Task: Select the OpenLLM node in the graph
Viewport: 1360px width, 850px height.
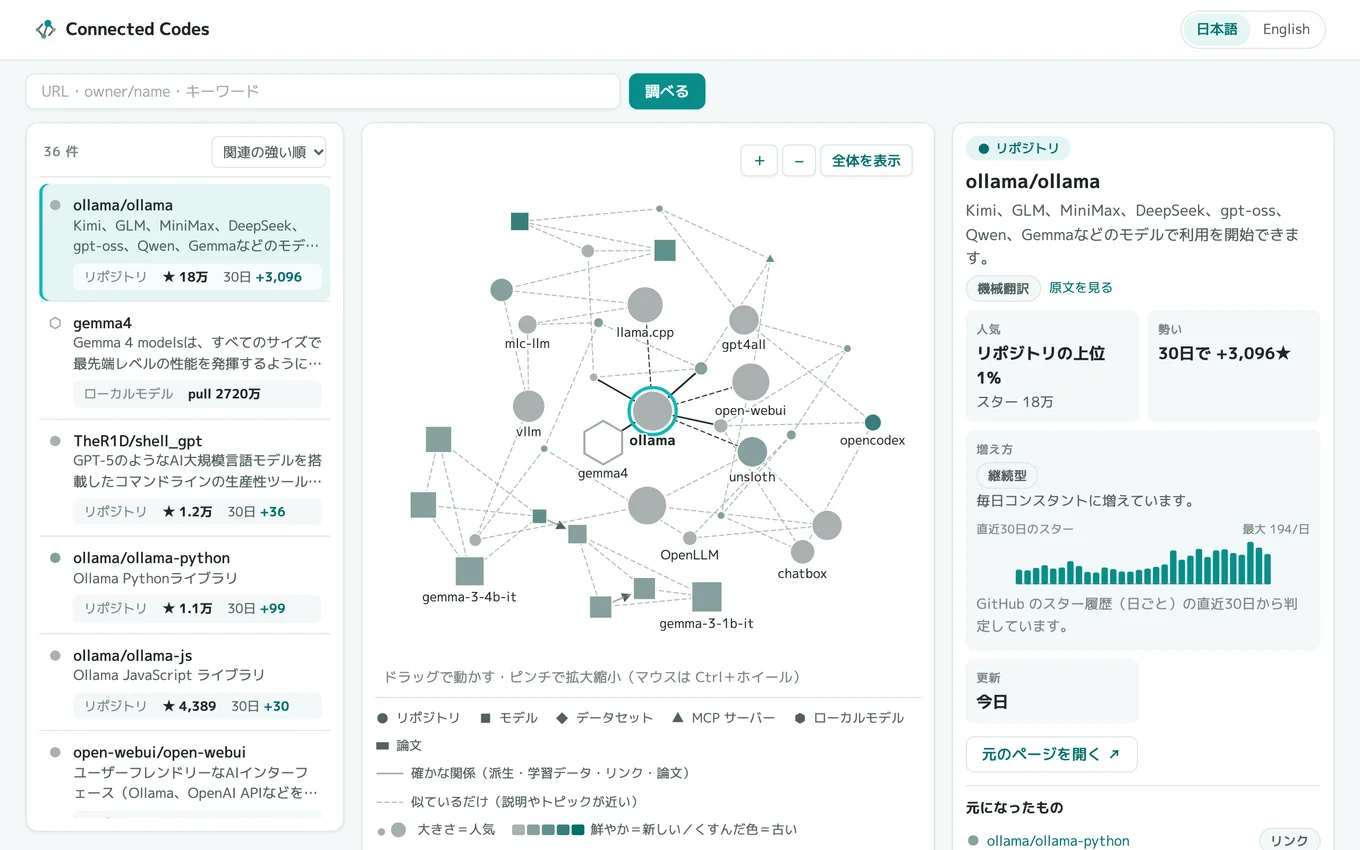Action: 689,538
